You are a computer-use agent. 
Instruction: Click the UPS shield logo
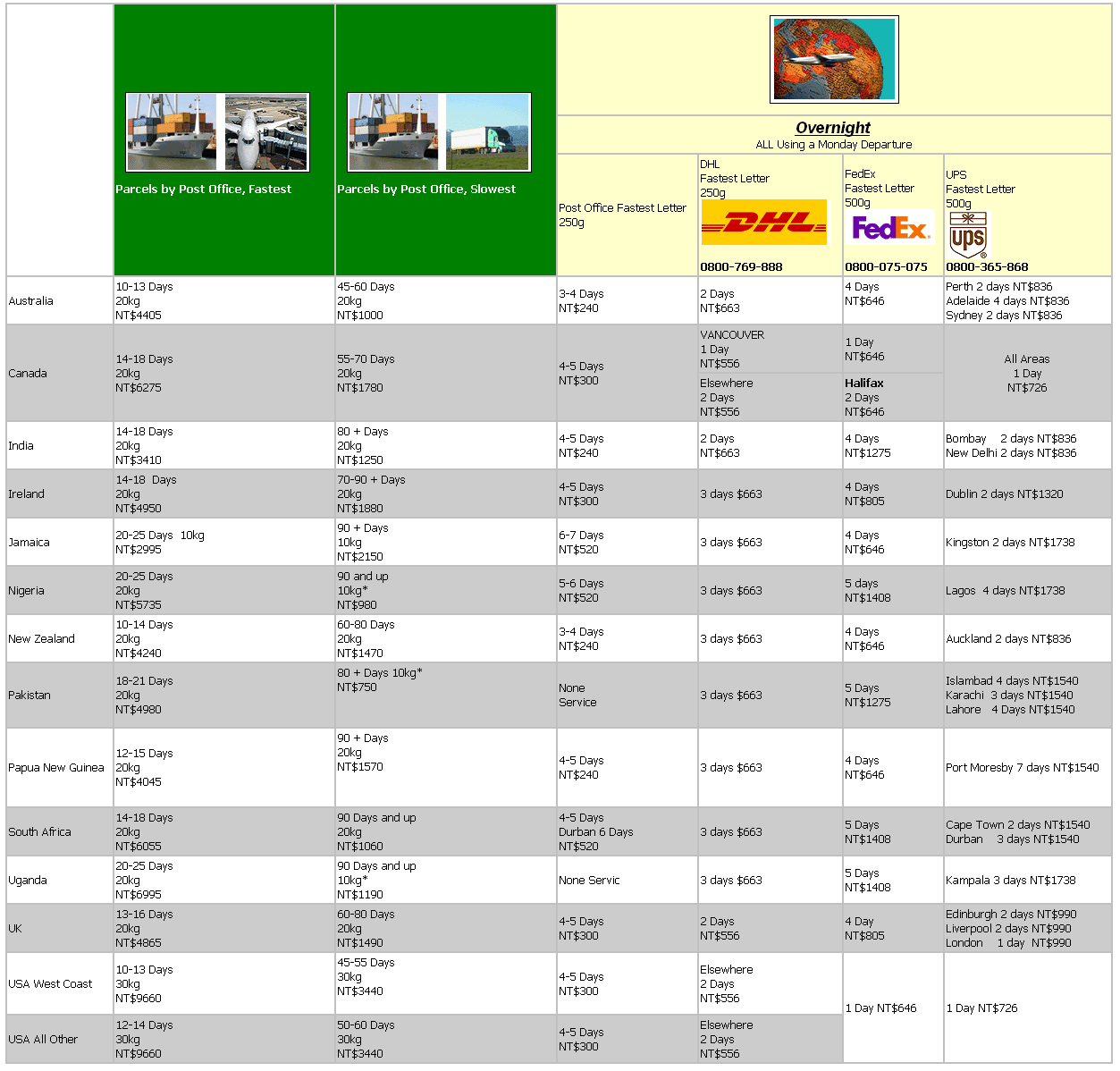968,236
